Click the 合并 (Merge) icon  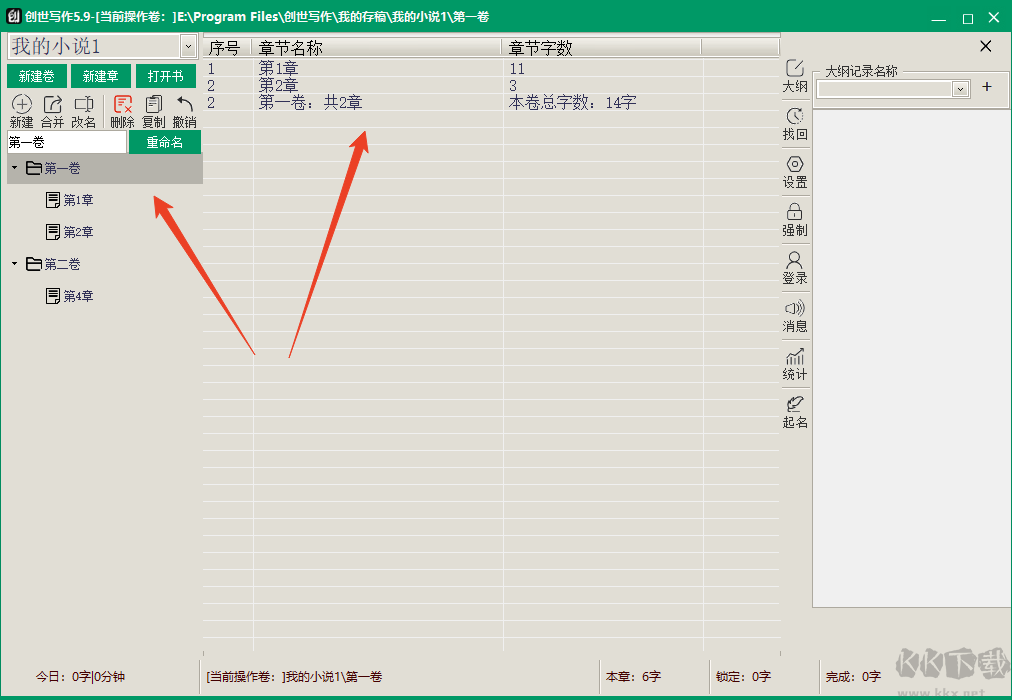52,105
